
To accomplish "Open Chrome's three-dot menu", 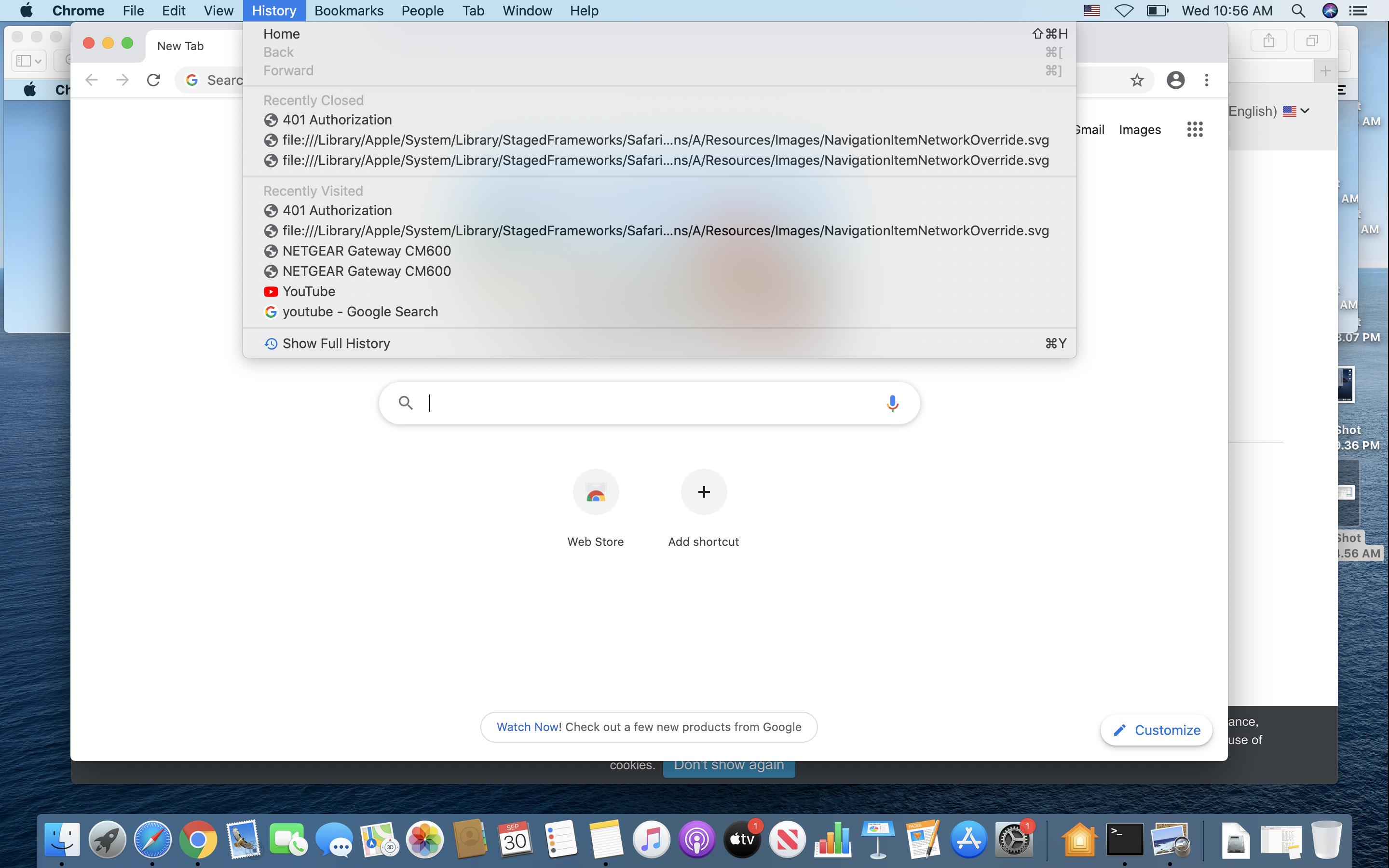I will pos(1207,80).
